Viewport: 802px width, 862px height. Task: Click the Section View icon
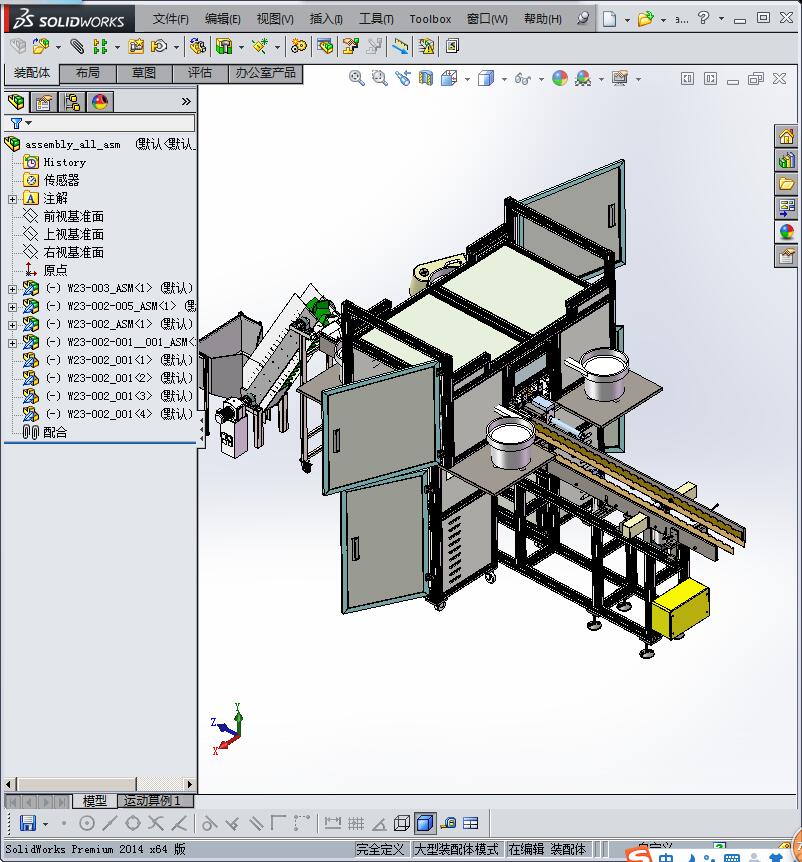[x=426, y=79]
